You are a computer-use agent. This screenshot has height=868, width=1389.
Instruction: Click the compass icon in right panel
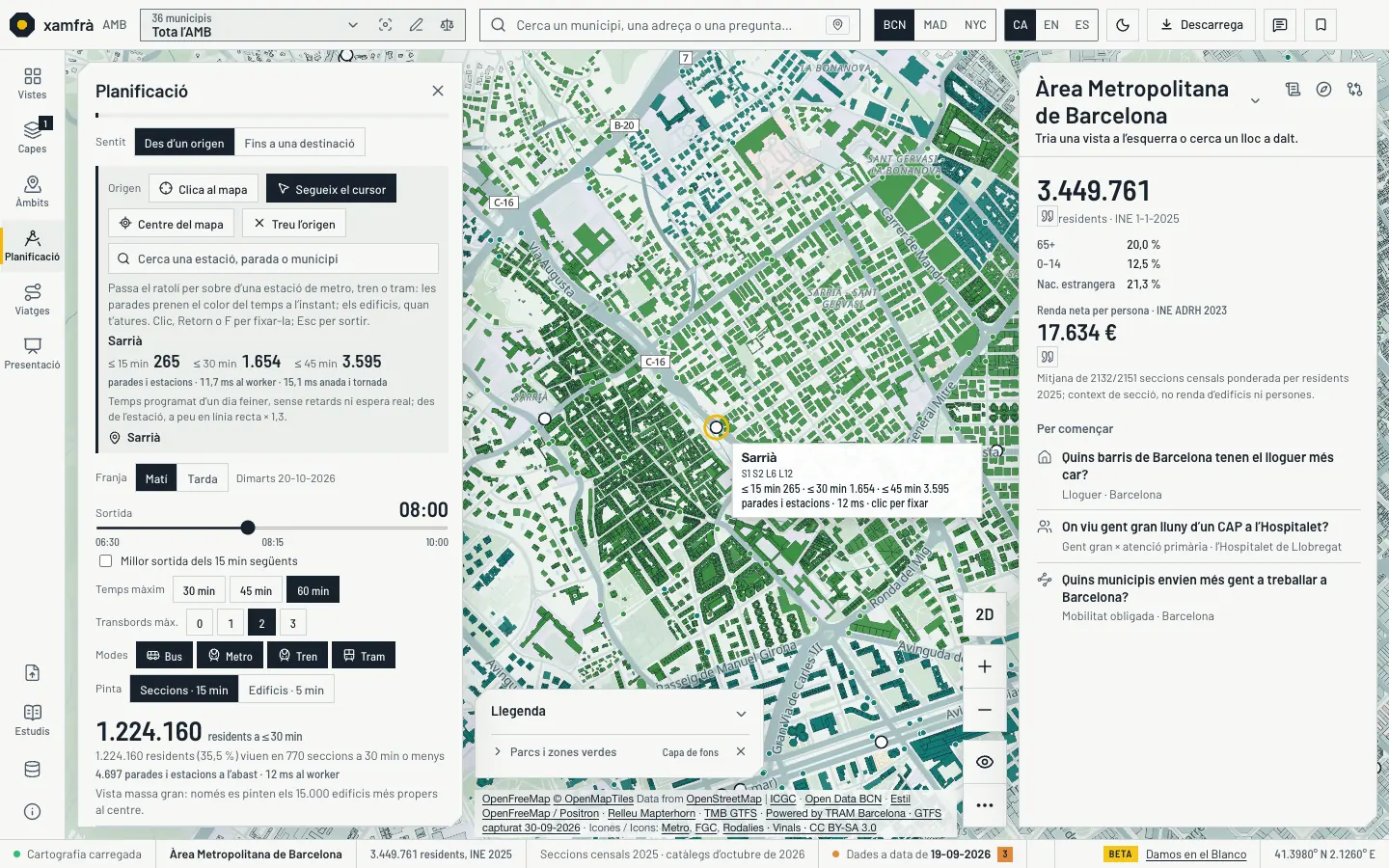coord(1324,90)
